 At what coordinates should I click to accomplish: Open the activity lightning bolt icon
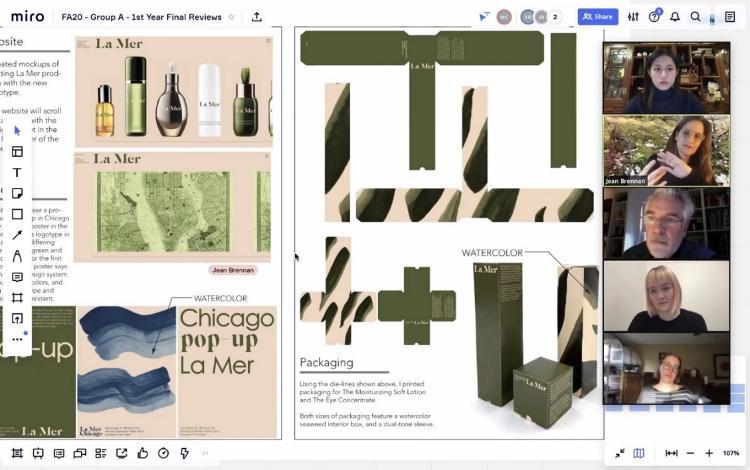[185, 453]
